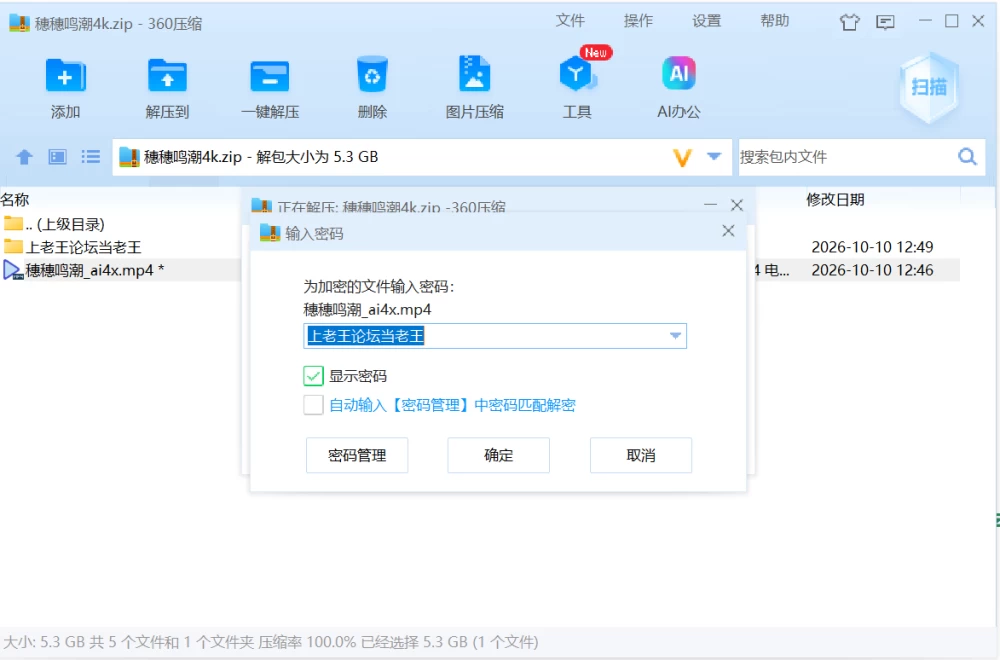Close the 输入密码 password dialog

(x=728, y=231)
